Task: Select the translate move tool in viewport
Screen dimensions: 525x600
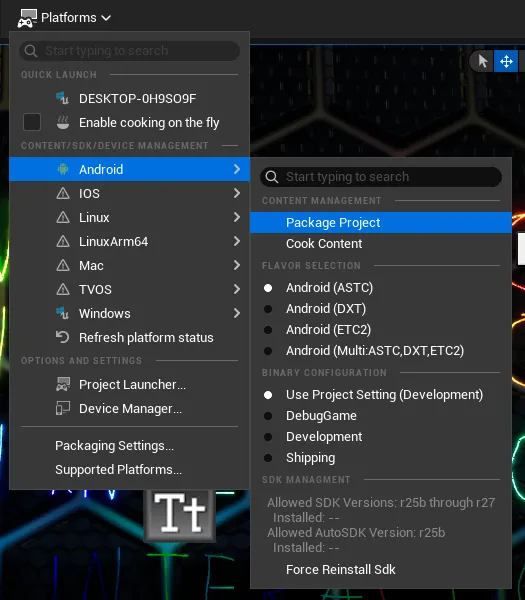Action: (506, 61)
